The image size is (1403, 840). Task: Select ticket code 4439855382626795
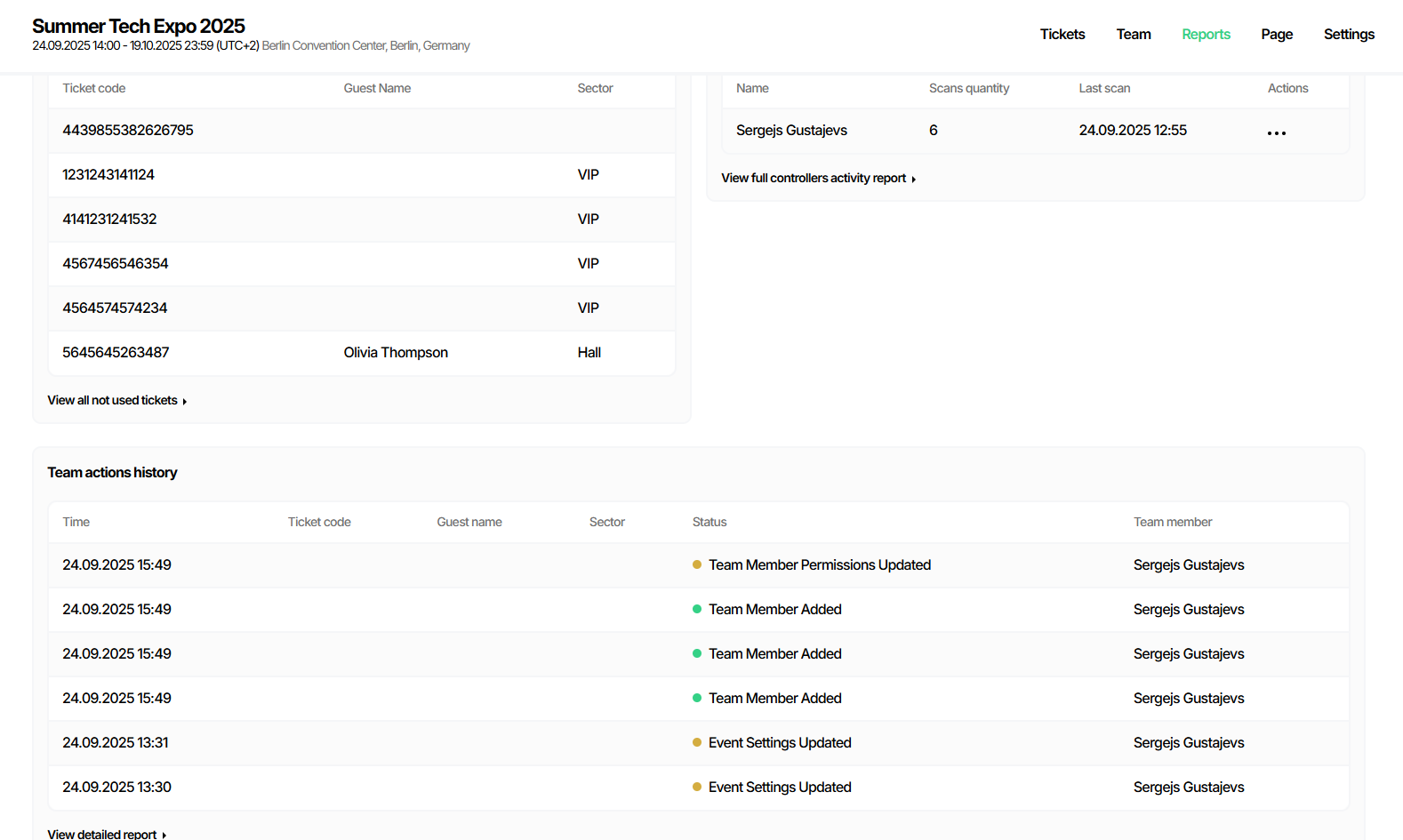click(x=128, y=130)
